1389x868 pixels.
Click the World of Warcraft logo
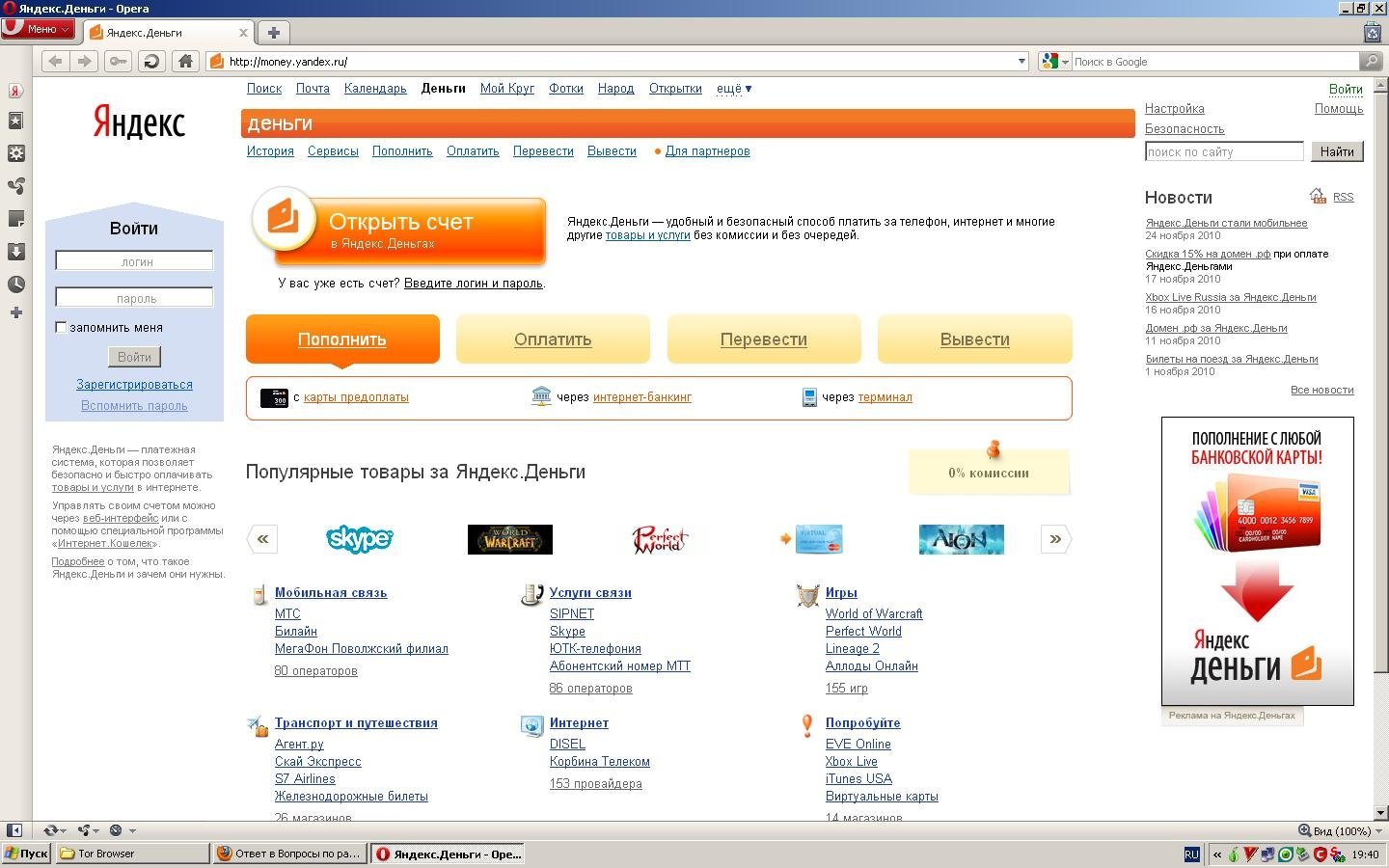pyautogui.click(x=509, y=539)
